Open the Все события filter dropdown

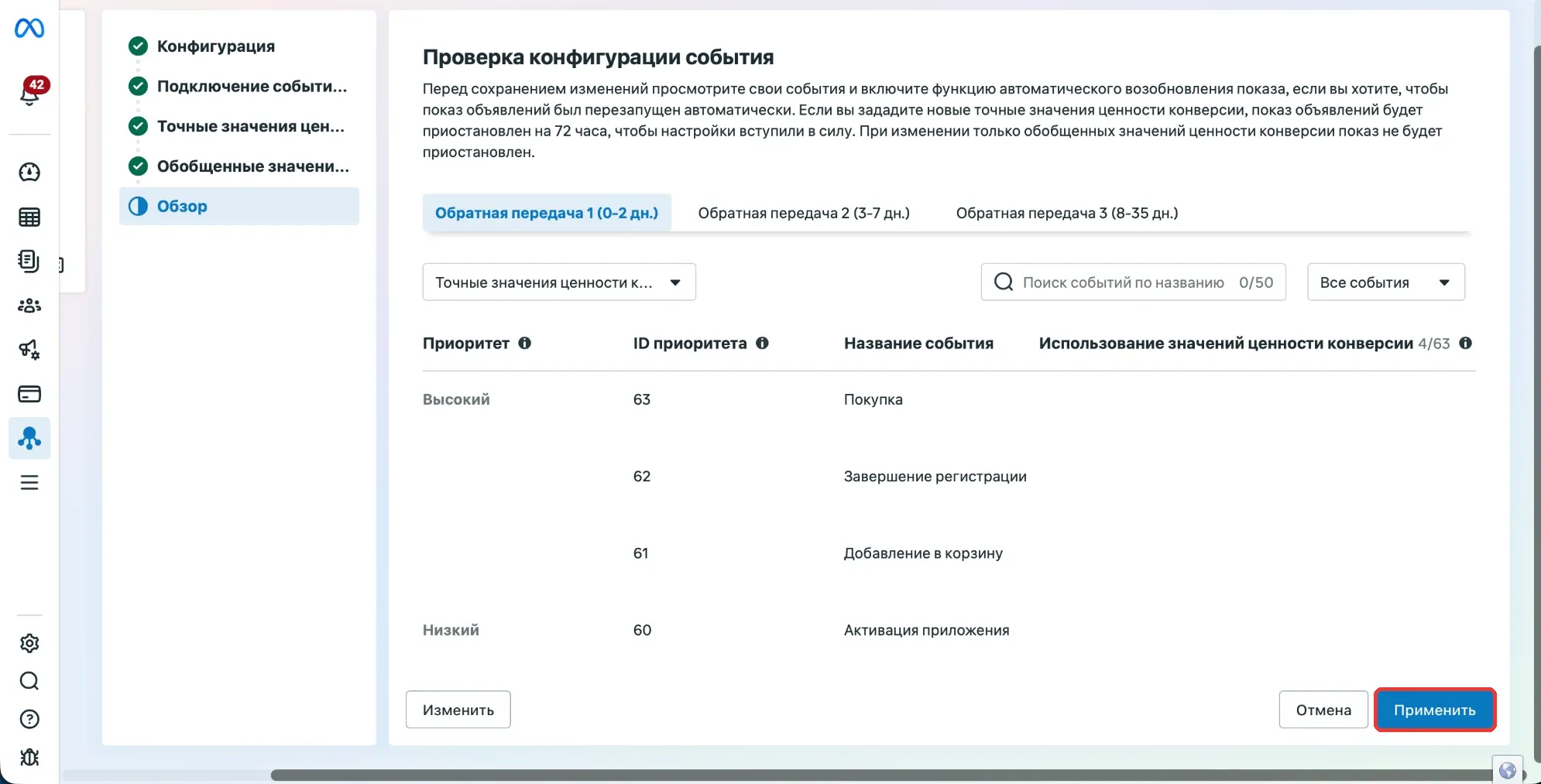tap(1386, 282)
